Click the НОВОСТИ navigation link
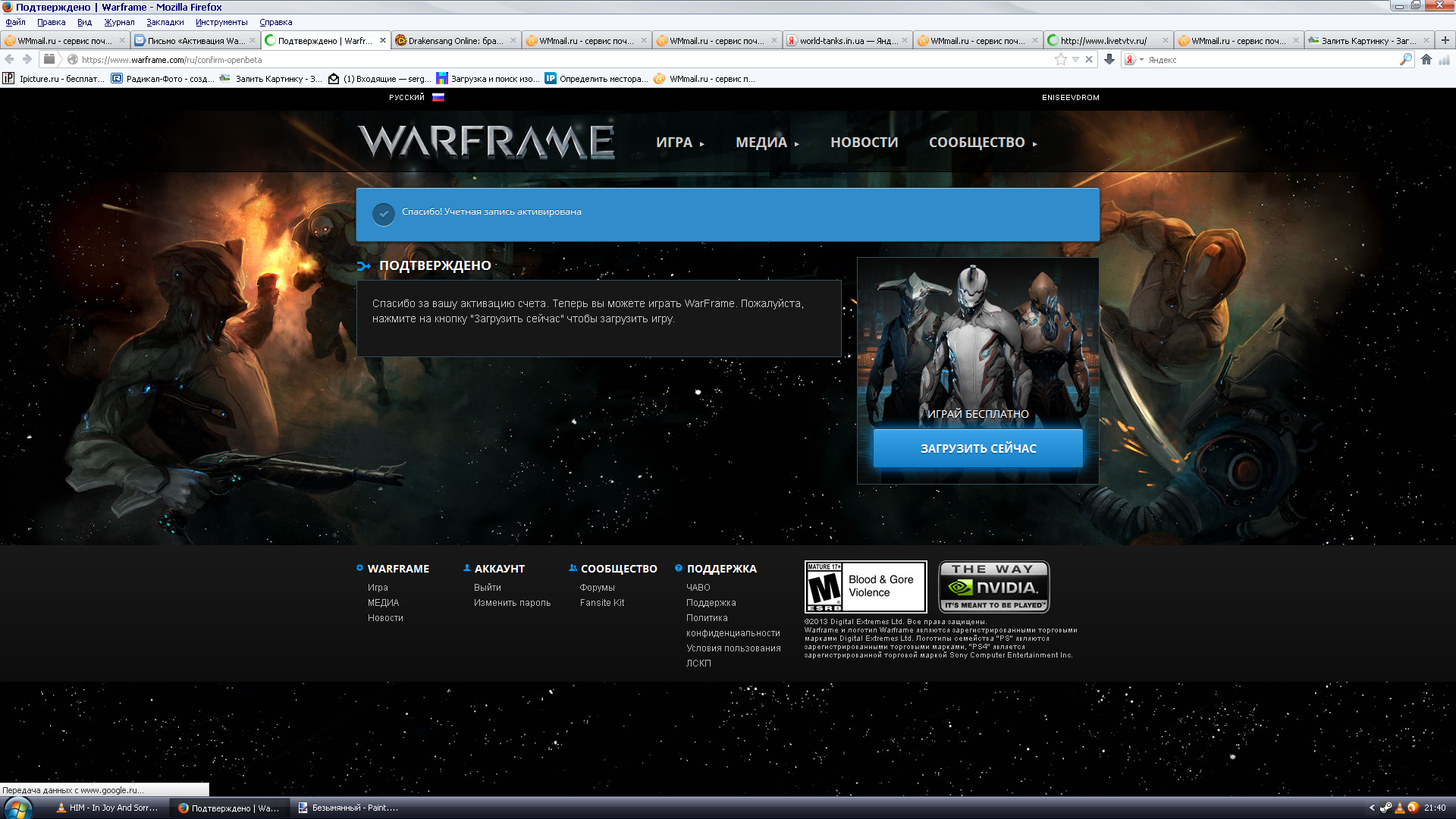 864,143
